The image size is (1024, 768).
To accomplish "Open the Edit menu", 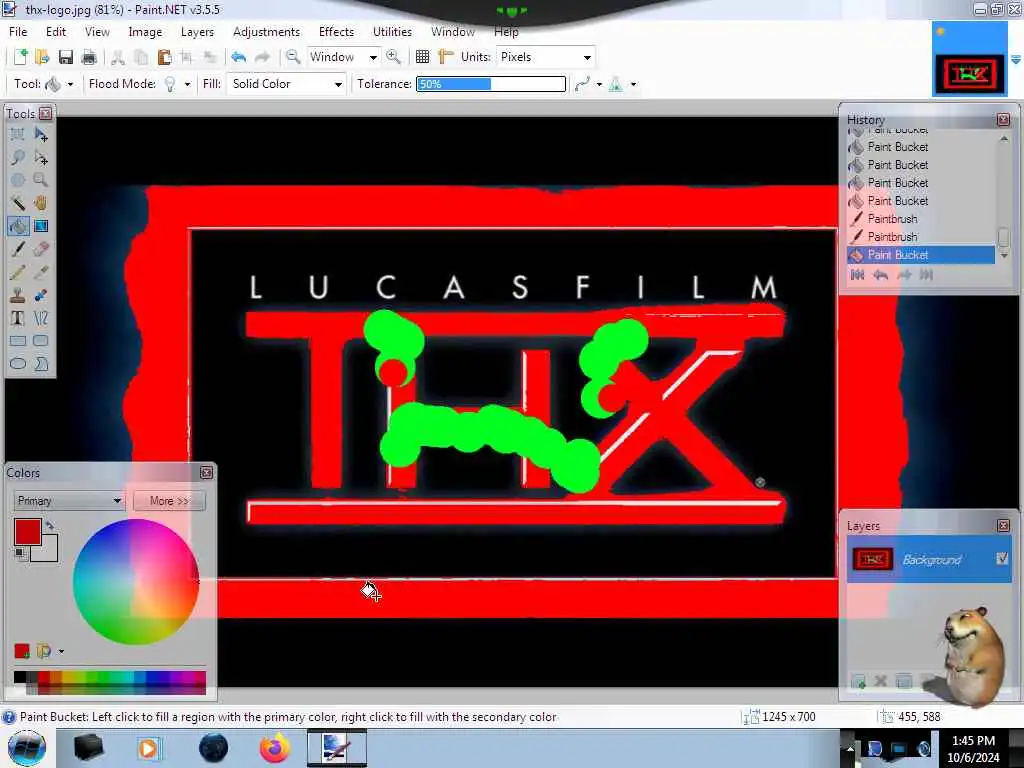I will point(56,31).
